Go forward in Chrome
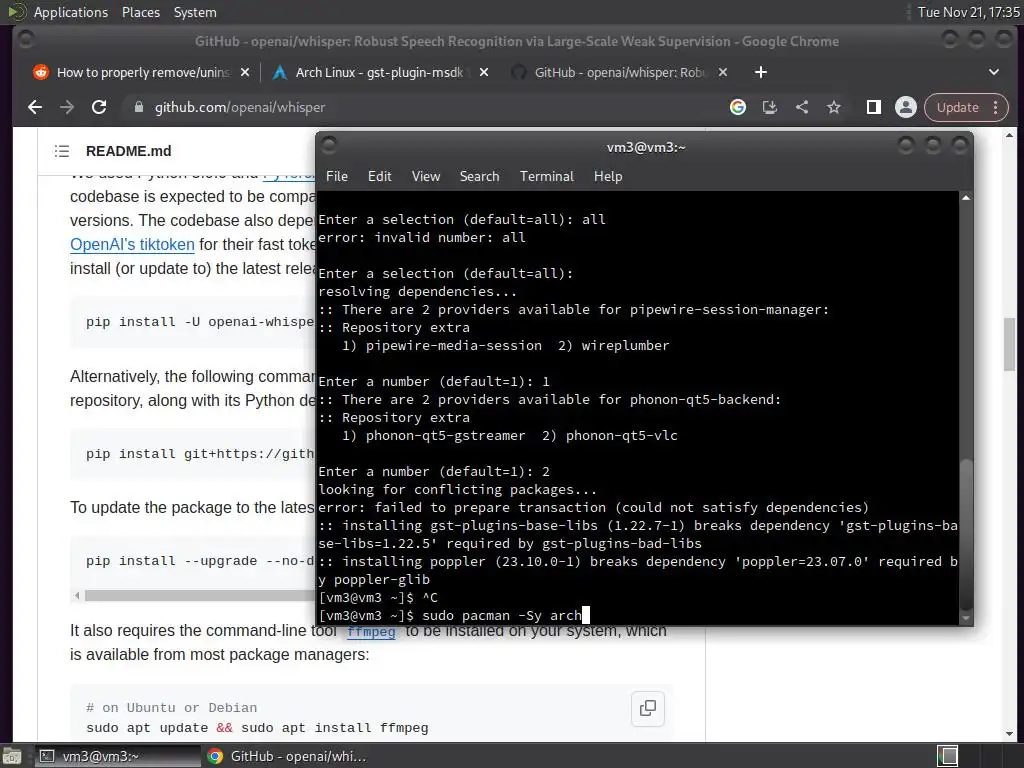 [x=67, y=107]
